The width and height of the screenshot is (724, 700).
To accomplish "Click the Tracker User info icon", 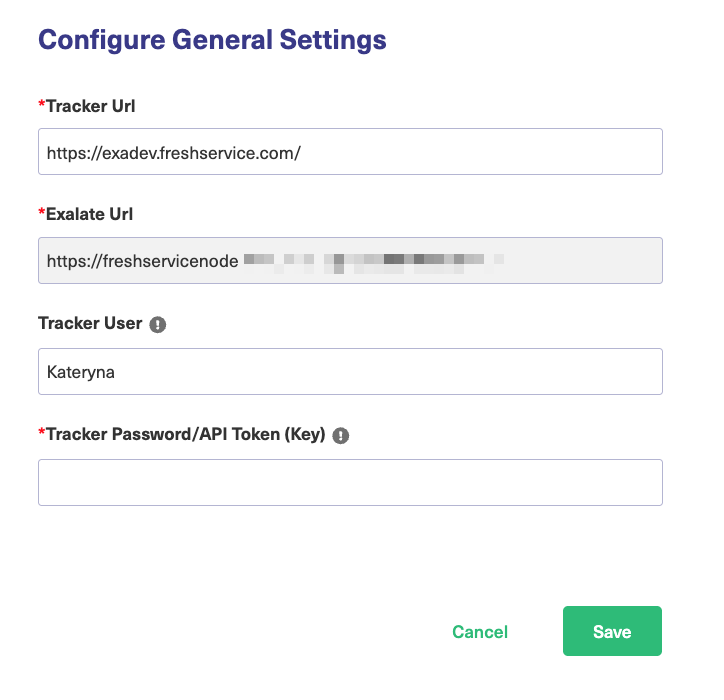I will point(158,324).
